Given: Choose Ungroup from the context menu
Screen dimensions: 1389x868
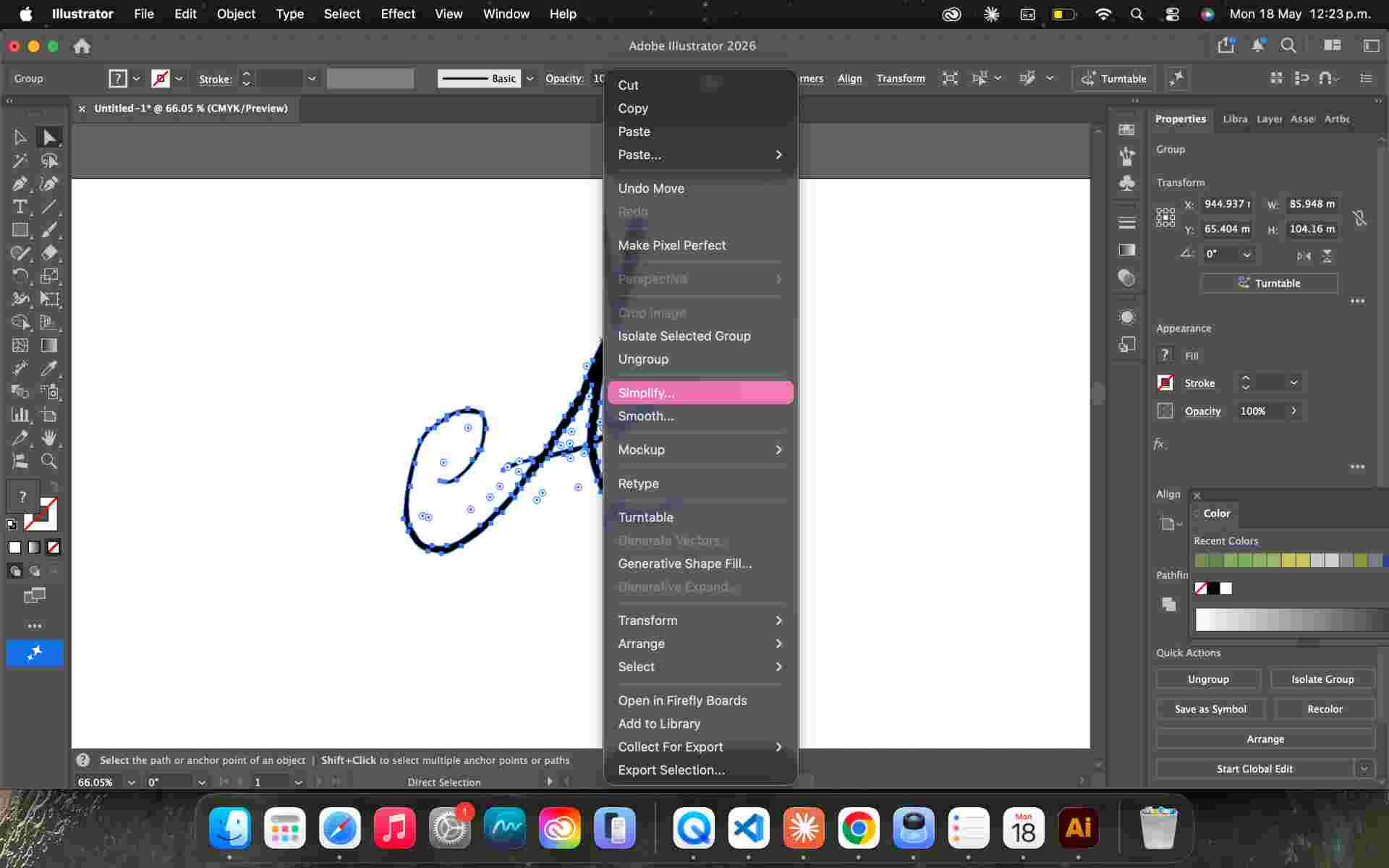Looking at the screenshot, I should 700,359.
